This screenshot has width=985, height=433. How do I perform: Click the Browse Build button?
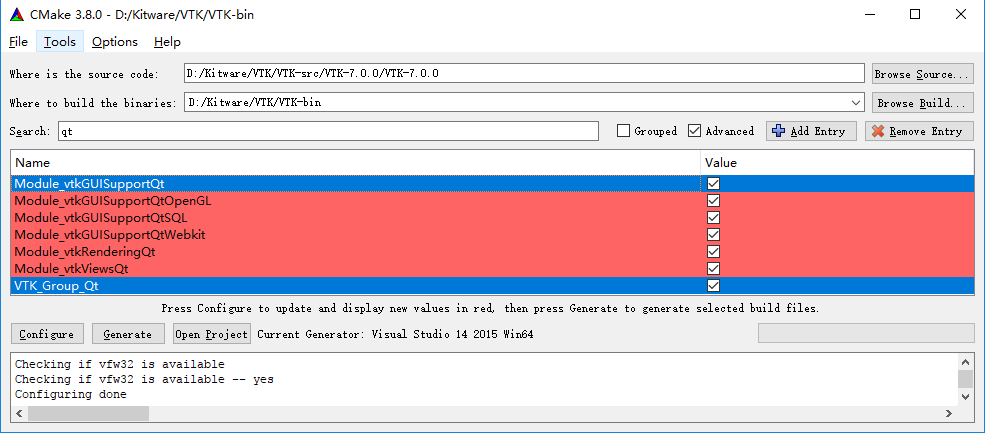click(923, 102)
